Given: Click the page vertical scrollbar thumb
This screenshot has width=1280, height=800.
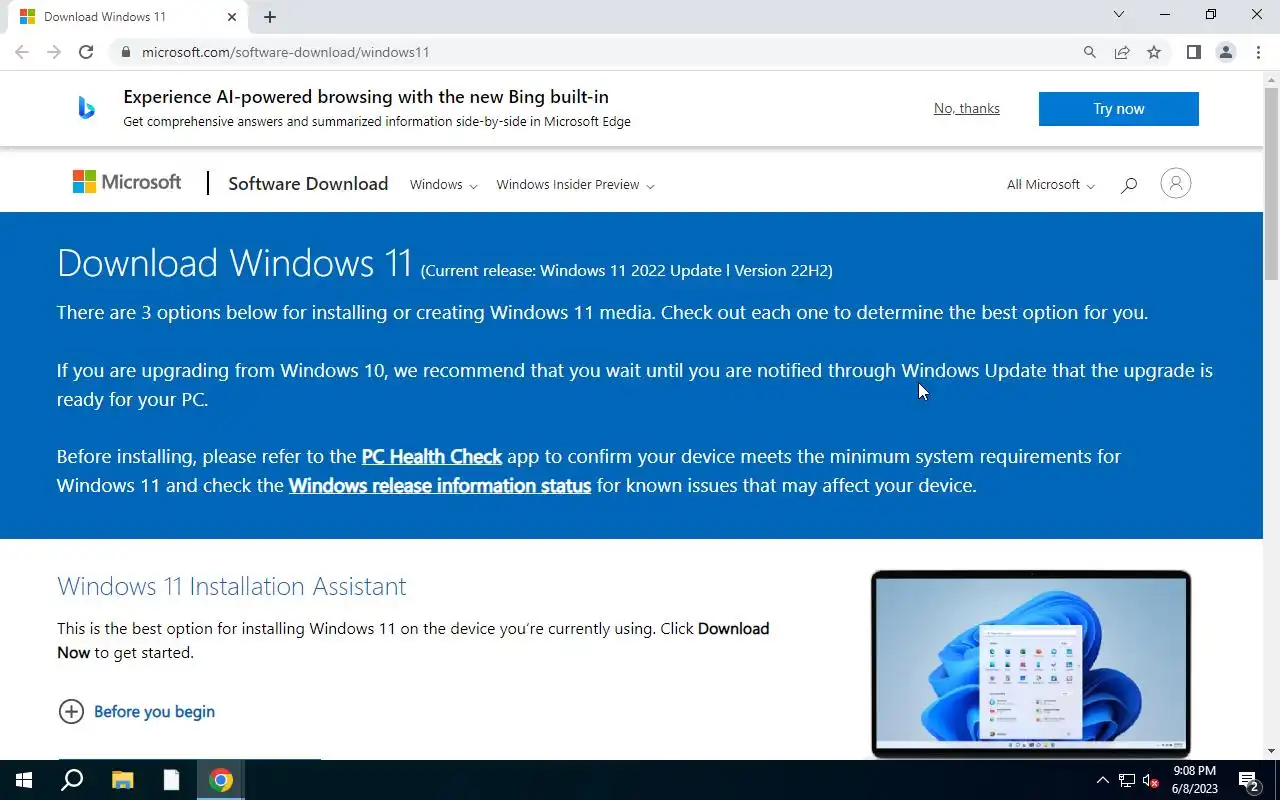Looking at the screenshot, I should tap(1271, 185).
